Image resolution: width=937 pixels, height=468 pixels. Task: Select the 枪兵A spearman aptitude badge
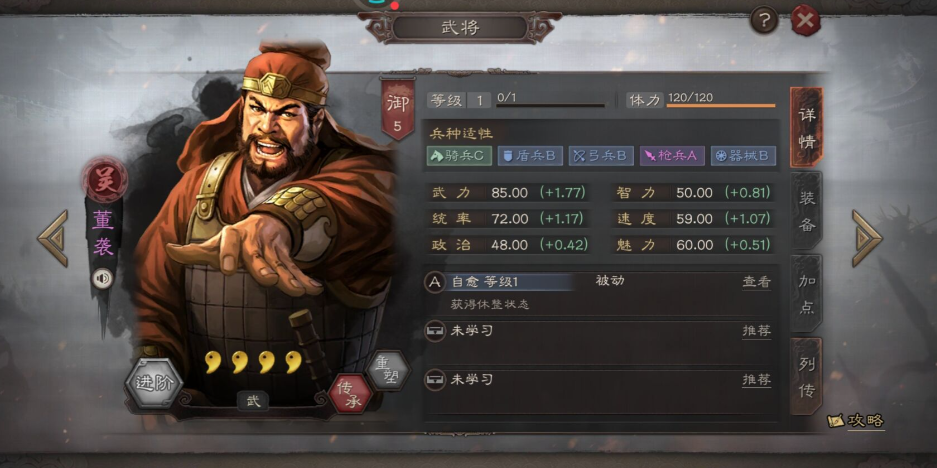[672, 156]
